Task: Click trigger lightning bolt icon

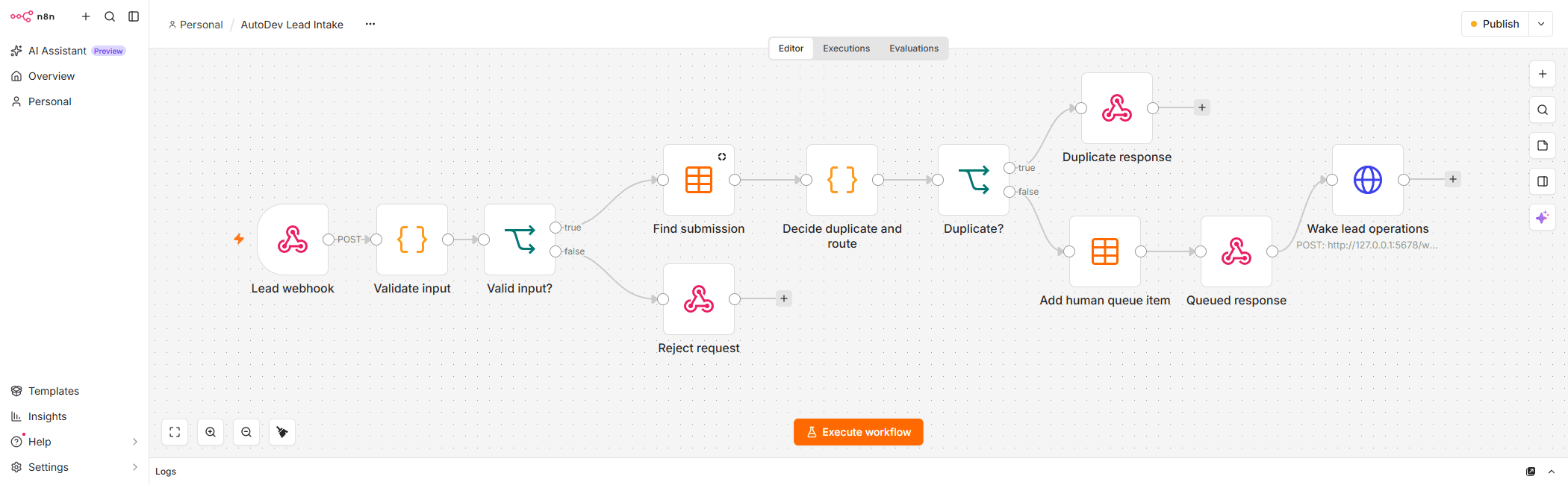Action: [239, 239]
